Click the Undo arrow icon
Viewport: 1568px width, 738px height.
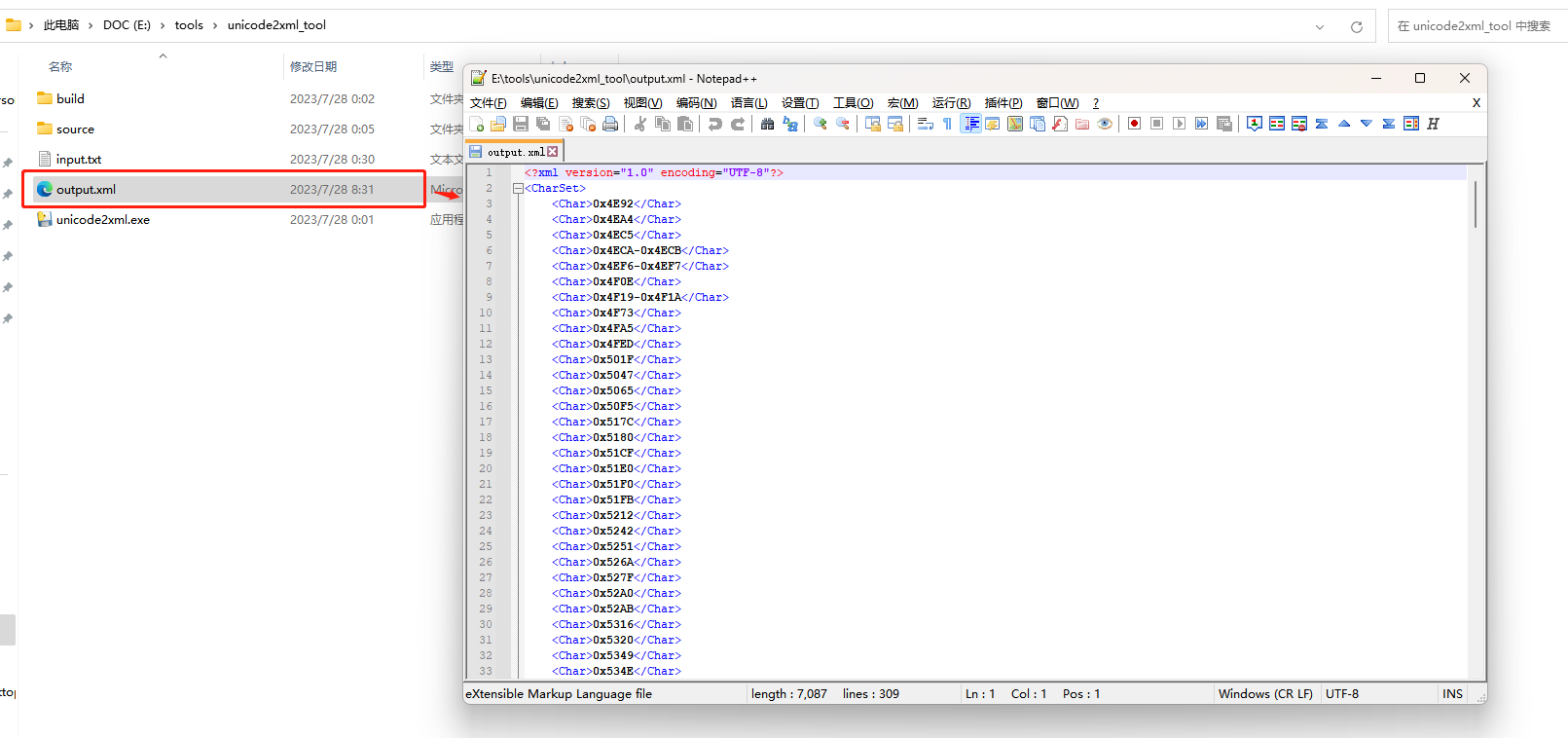(715, 124)
